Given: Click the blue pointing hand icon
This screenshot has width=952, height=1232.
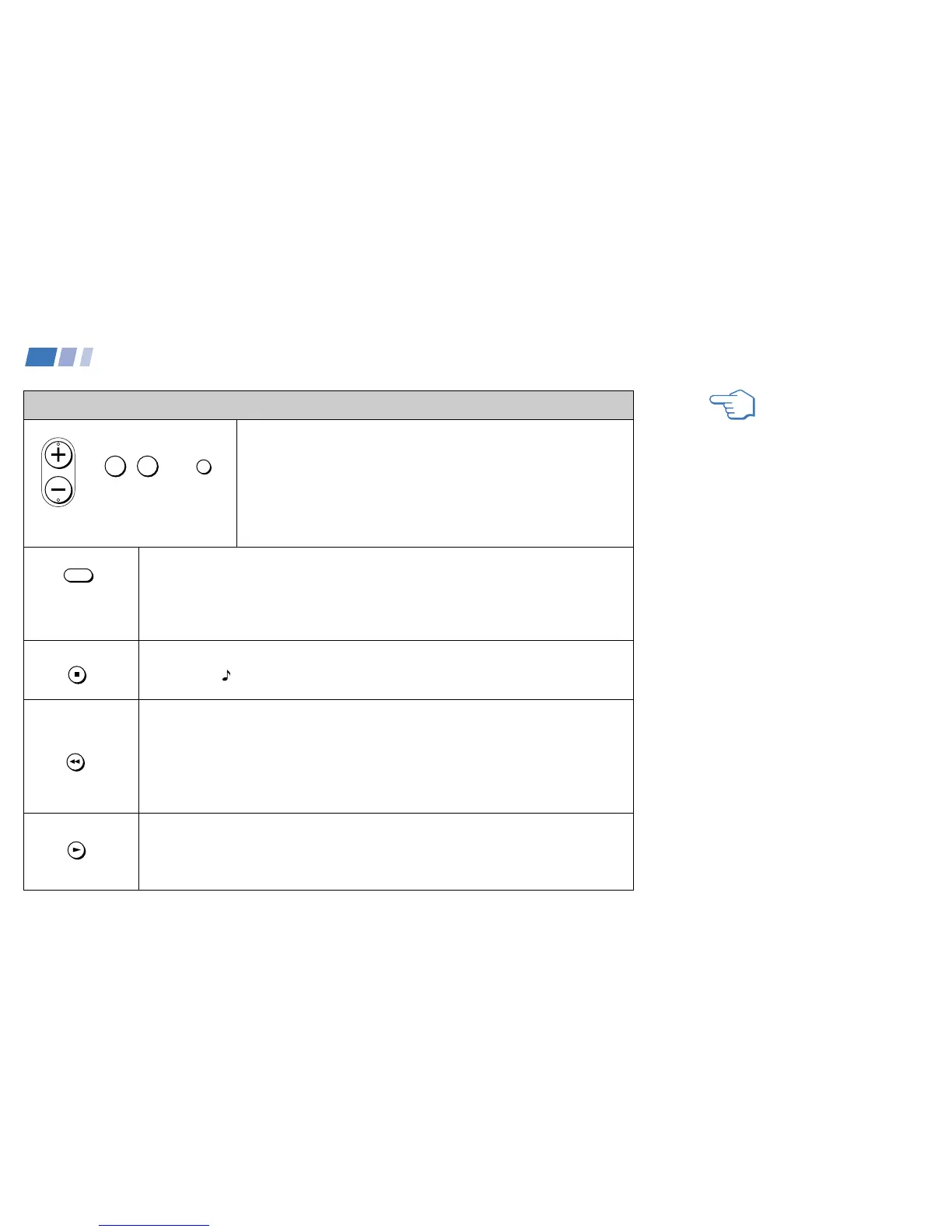Looking at the screenshot, I should tap(733, 404).
